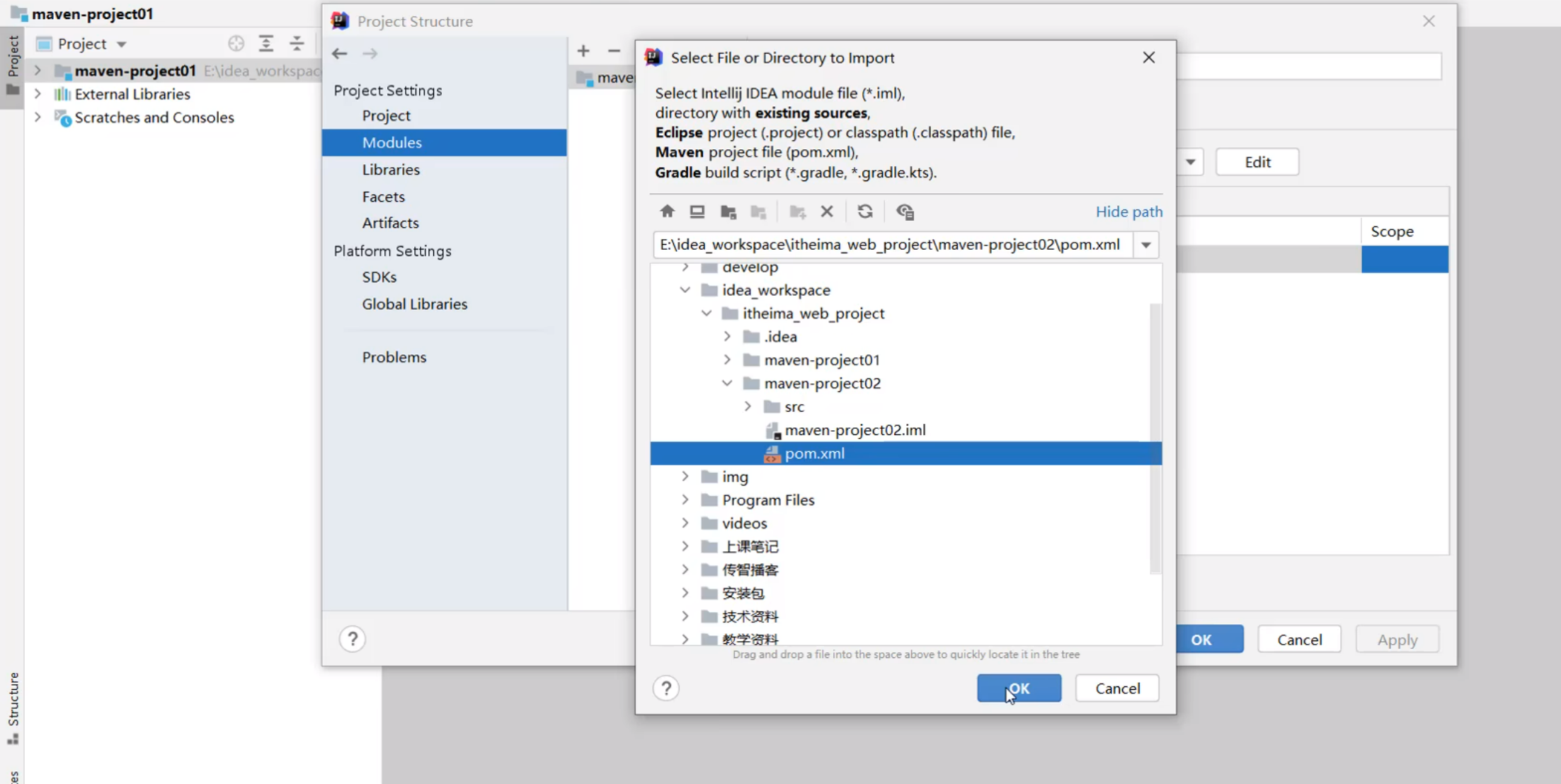Select Artifacts in Project Settings
1561x784 pixels.
point(390,223)
